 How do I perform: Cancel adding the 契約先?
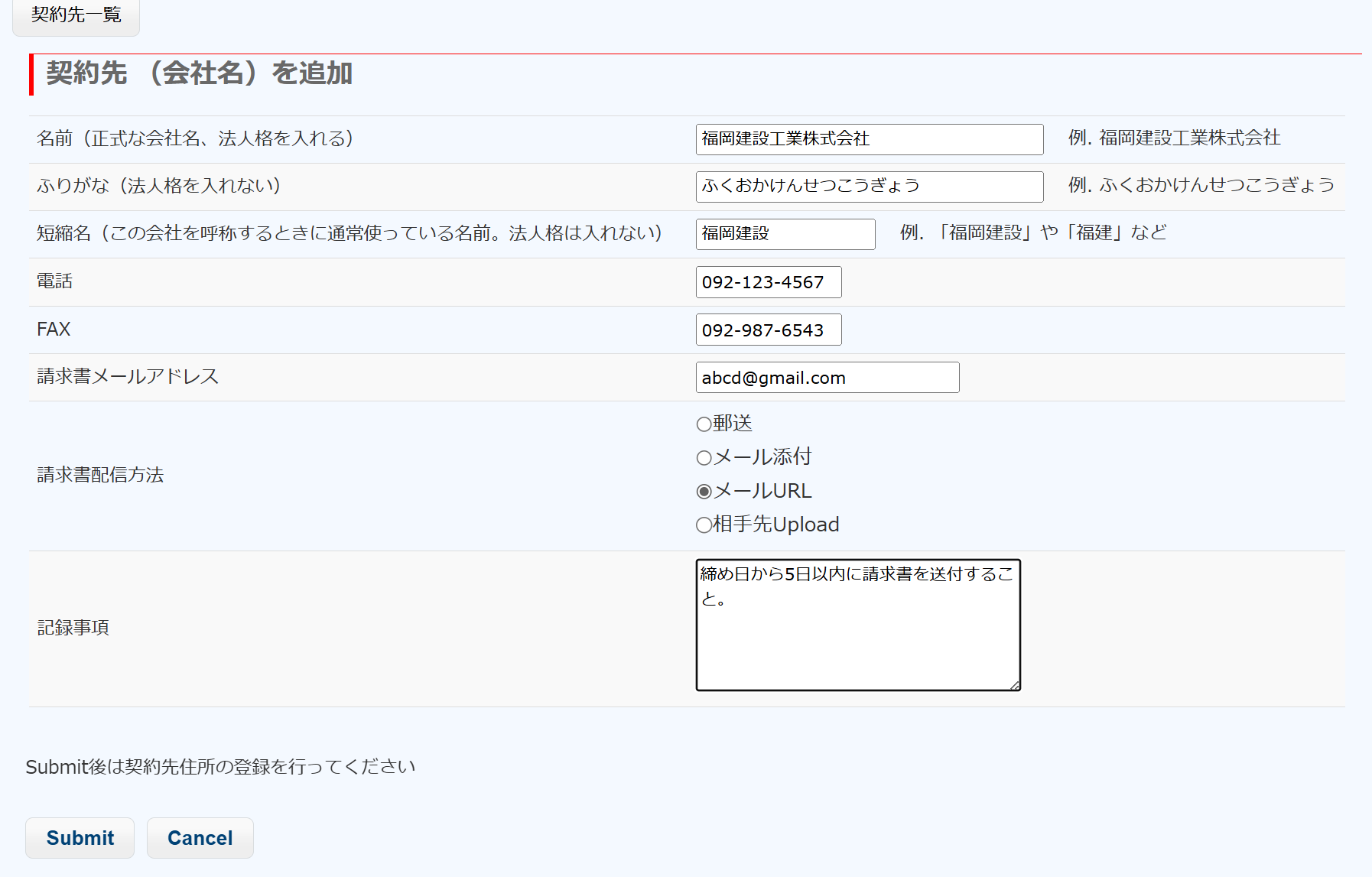pos(200,838)
